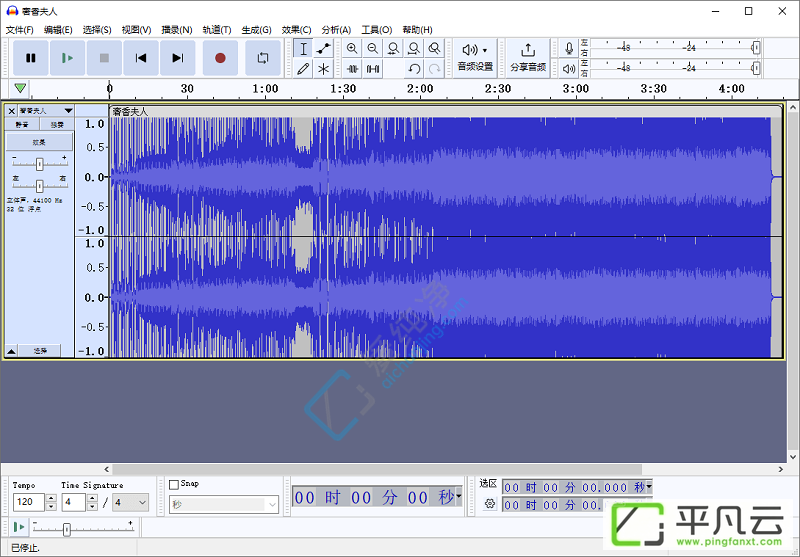The image size is (800, 557).
Task: Open the 音频设置 audio setup dropdown
Action: [x=474, y=58]
